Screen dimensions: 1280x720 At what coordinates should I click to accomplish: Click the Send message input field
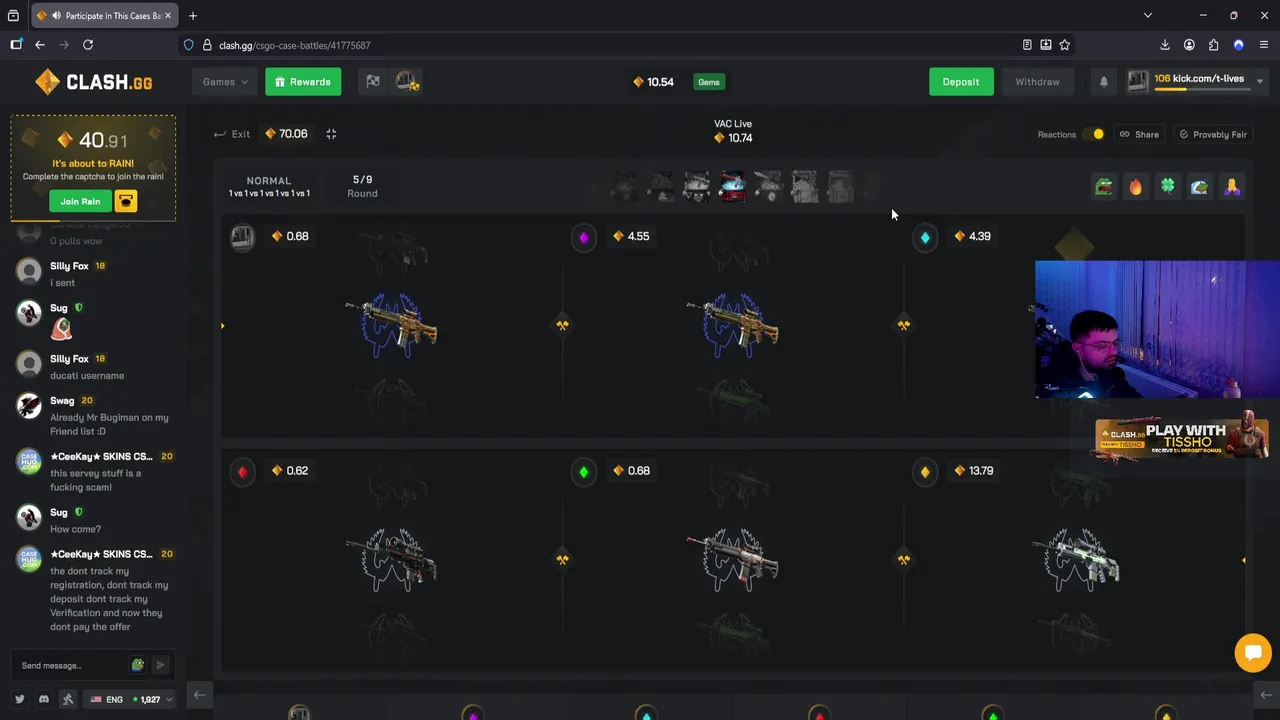[70, 665]
